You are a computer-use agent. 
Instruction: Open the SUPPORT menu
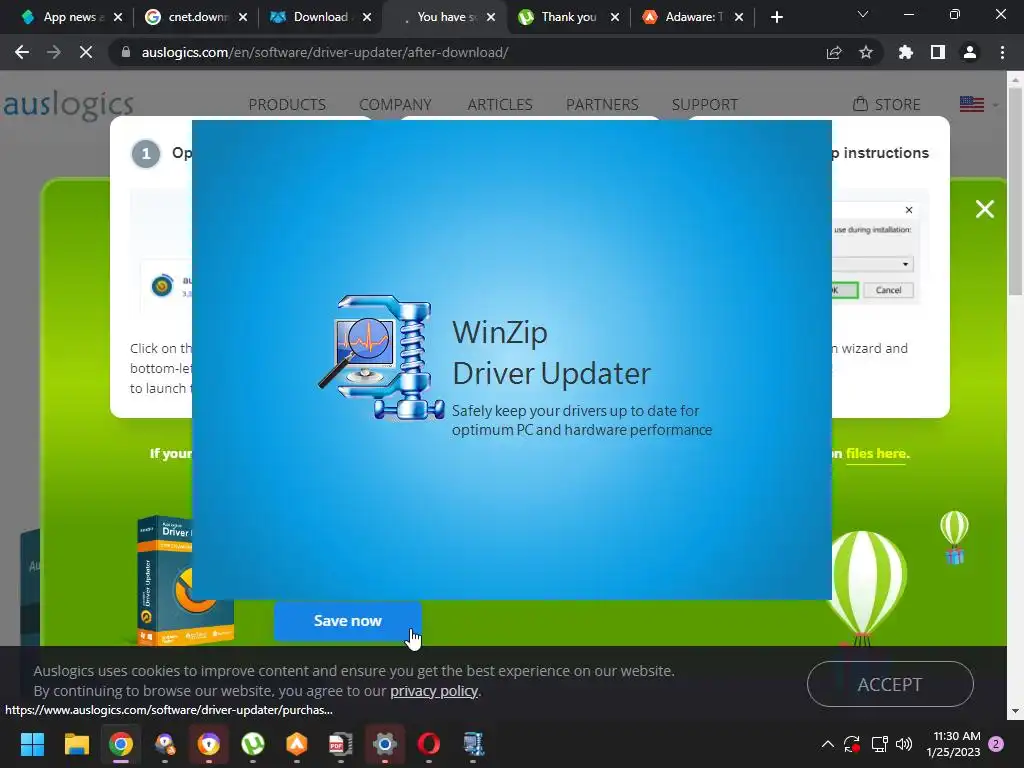coord(705,104)
